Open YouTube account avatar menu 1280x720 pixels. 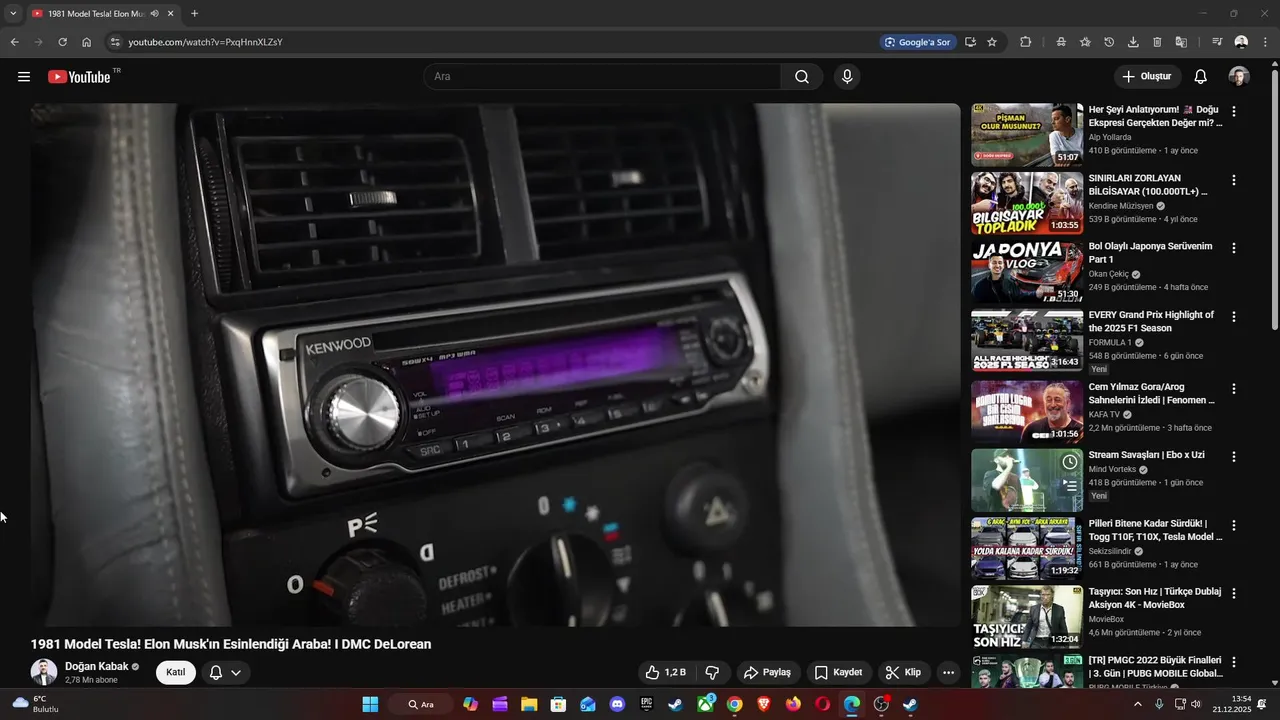tap(1239, 77)
